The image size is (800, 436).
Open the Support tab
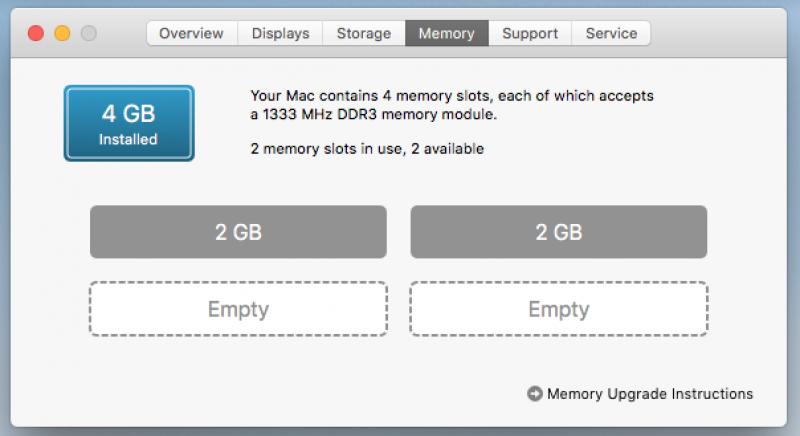[x=530, y=33]
